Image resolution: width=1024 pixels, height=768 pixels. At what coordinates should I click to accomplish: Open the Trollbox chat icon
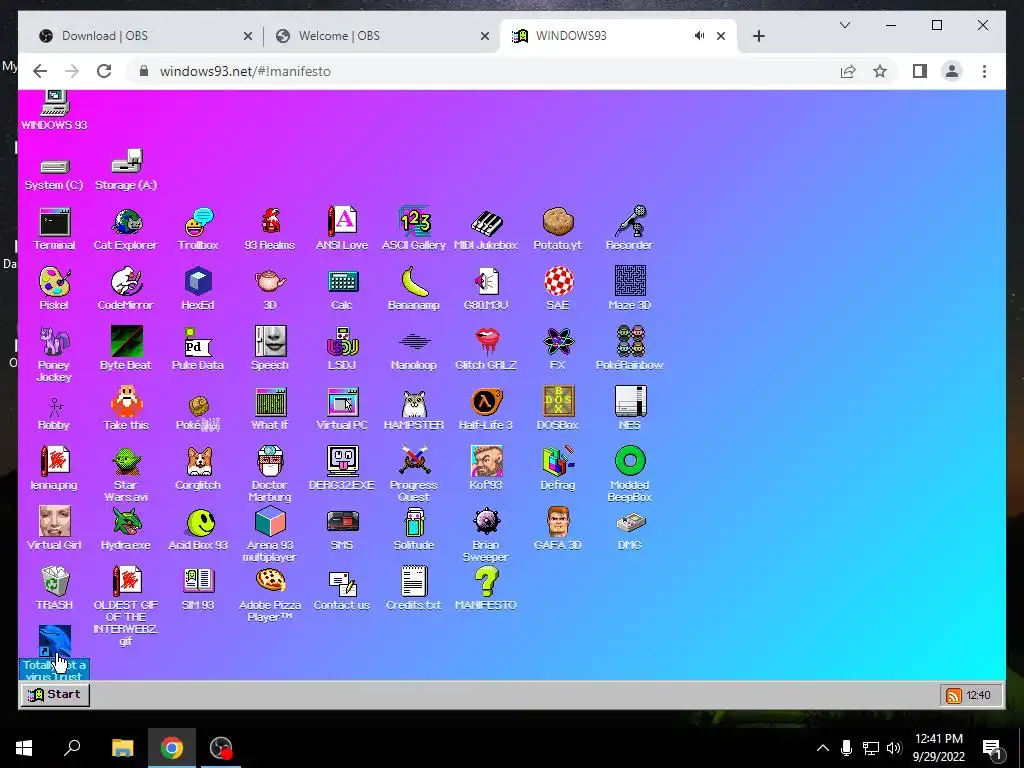[198, 229]
